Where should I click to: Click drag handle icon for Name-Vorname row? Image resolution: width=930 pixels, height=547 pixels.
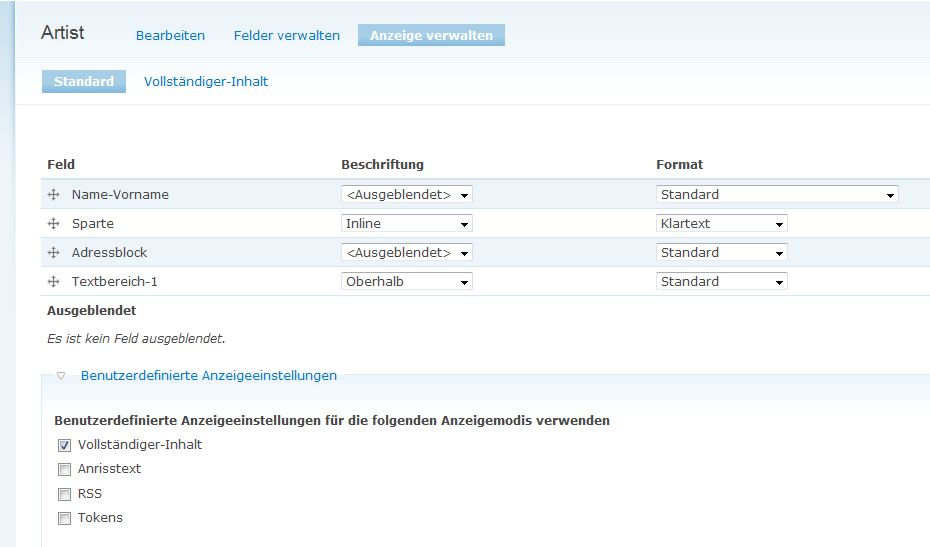(x=54, y=195)
